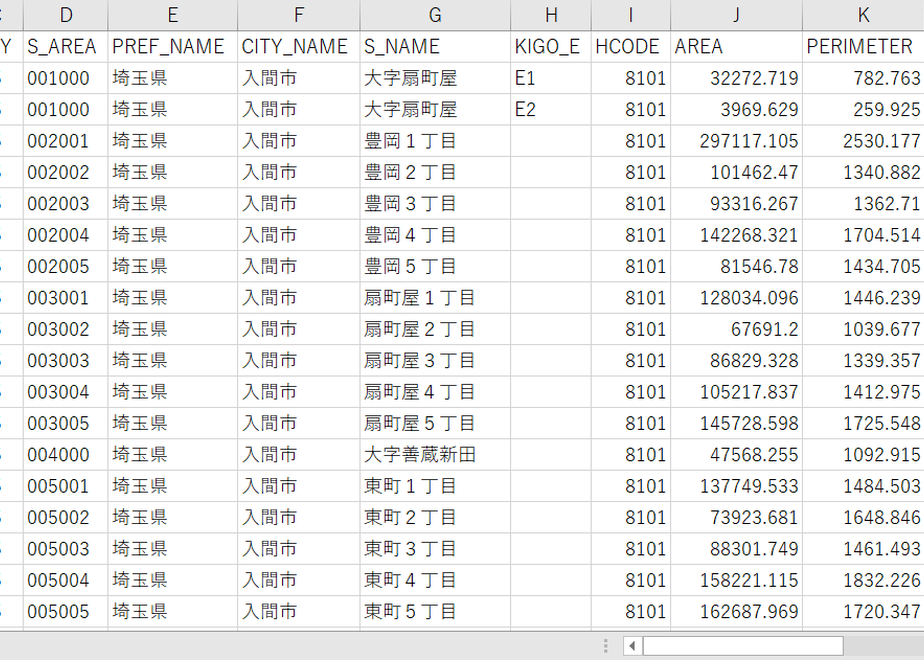Select cell 扇町屋１丁目
The height and width of the screenshot is (660, 924).
click(435, 298)
